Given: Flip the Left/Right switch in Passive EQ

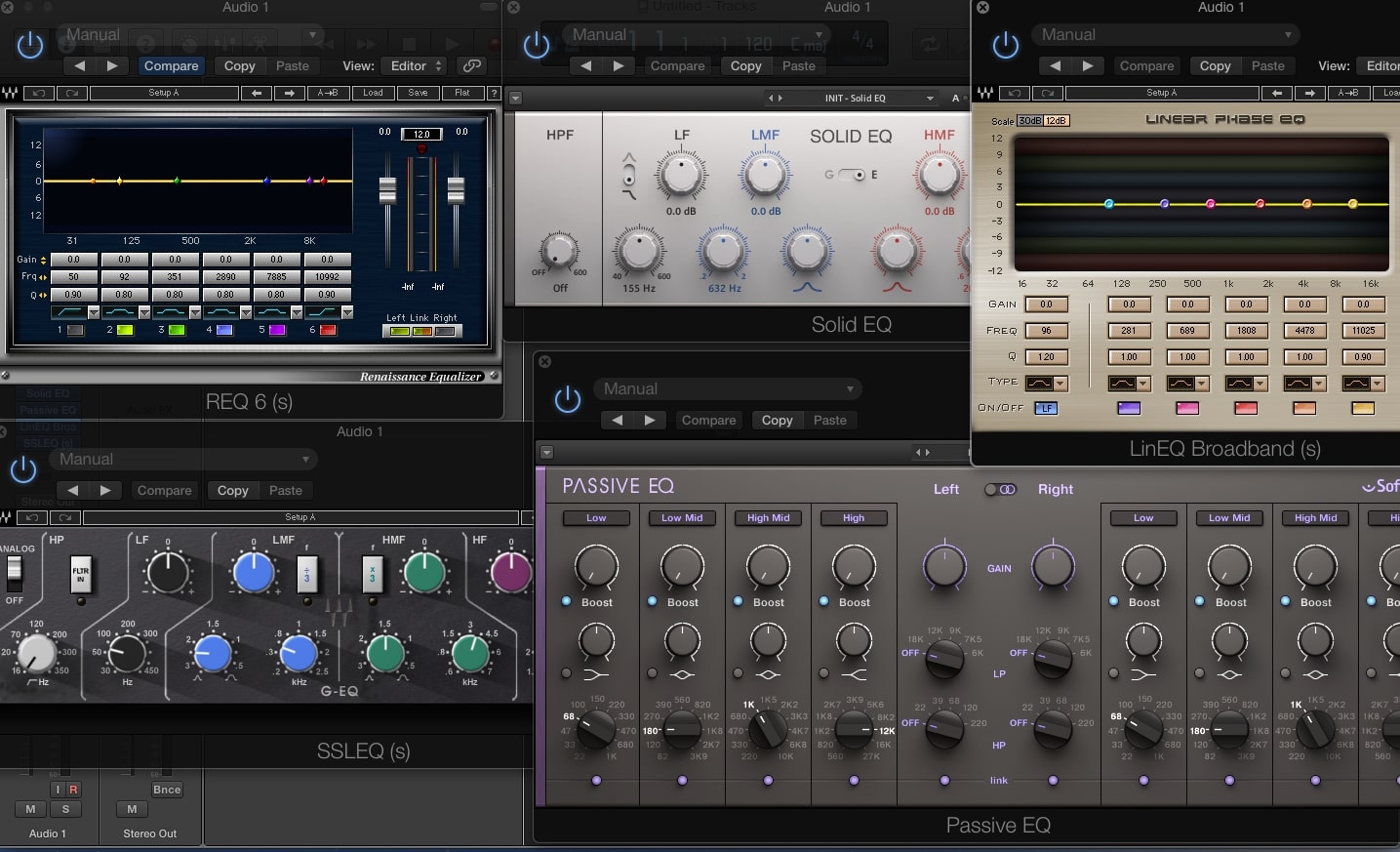Looking at the screenshot, I should 1000,490.
